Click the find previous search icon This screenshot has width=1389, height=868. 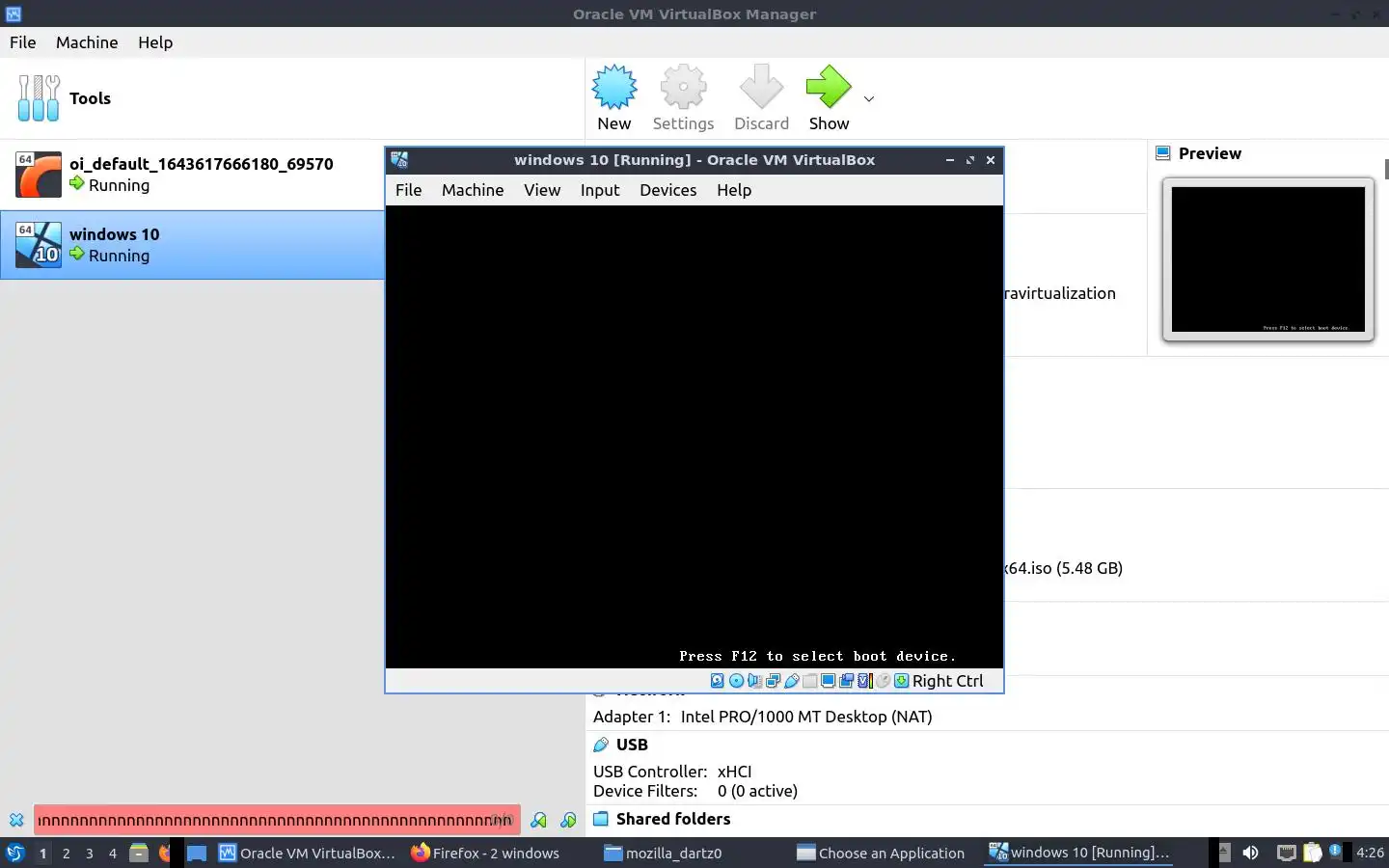click(x=538, y=820)
